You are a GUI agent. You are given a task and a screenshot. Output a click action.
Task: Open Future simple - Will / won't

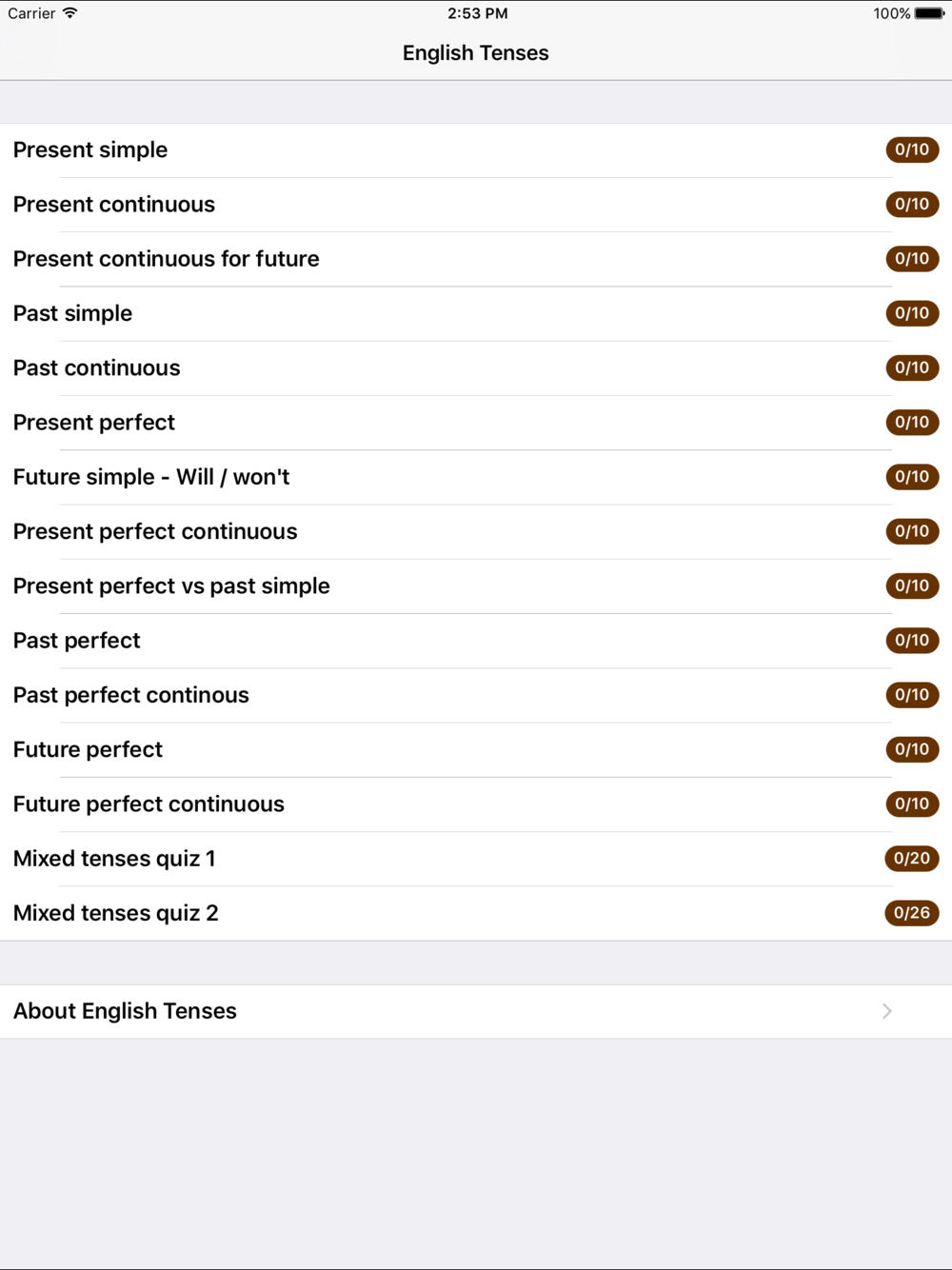pyautogui.click(x=151, y=477)
